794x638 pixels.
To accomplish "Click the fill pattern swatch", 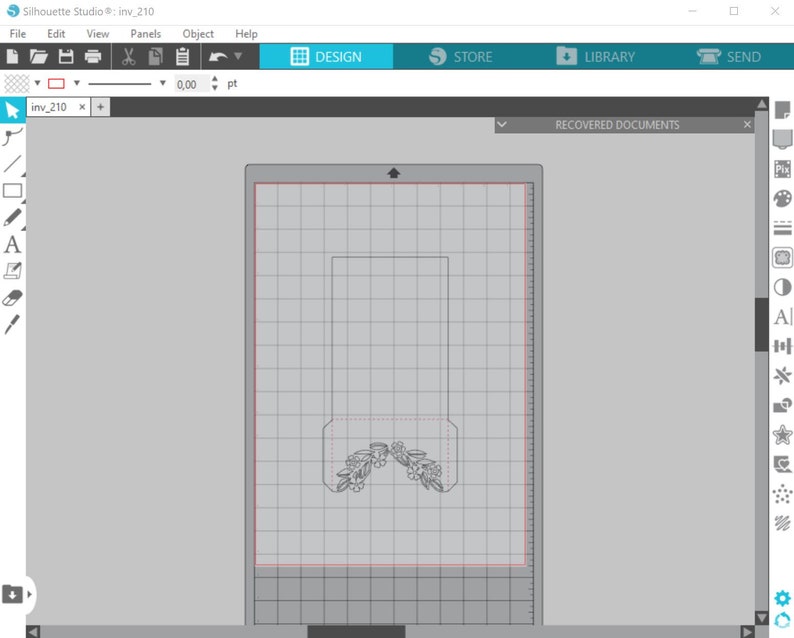I will (17, 84).
